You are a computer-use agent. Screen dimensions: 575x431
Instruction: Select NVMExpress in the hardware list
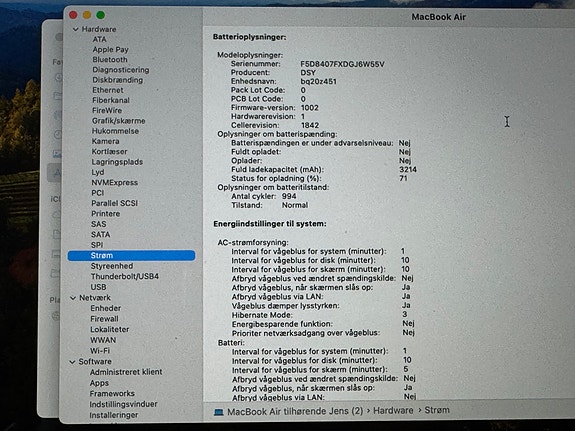click(114, 182)
